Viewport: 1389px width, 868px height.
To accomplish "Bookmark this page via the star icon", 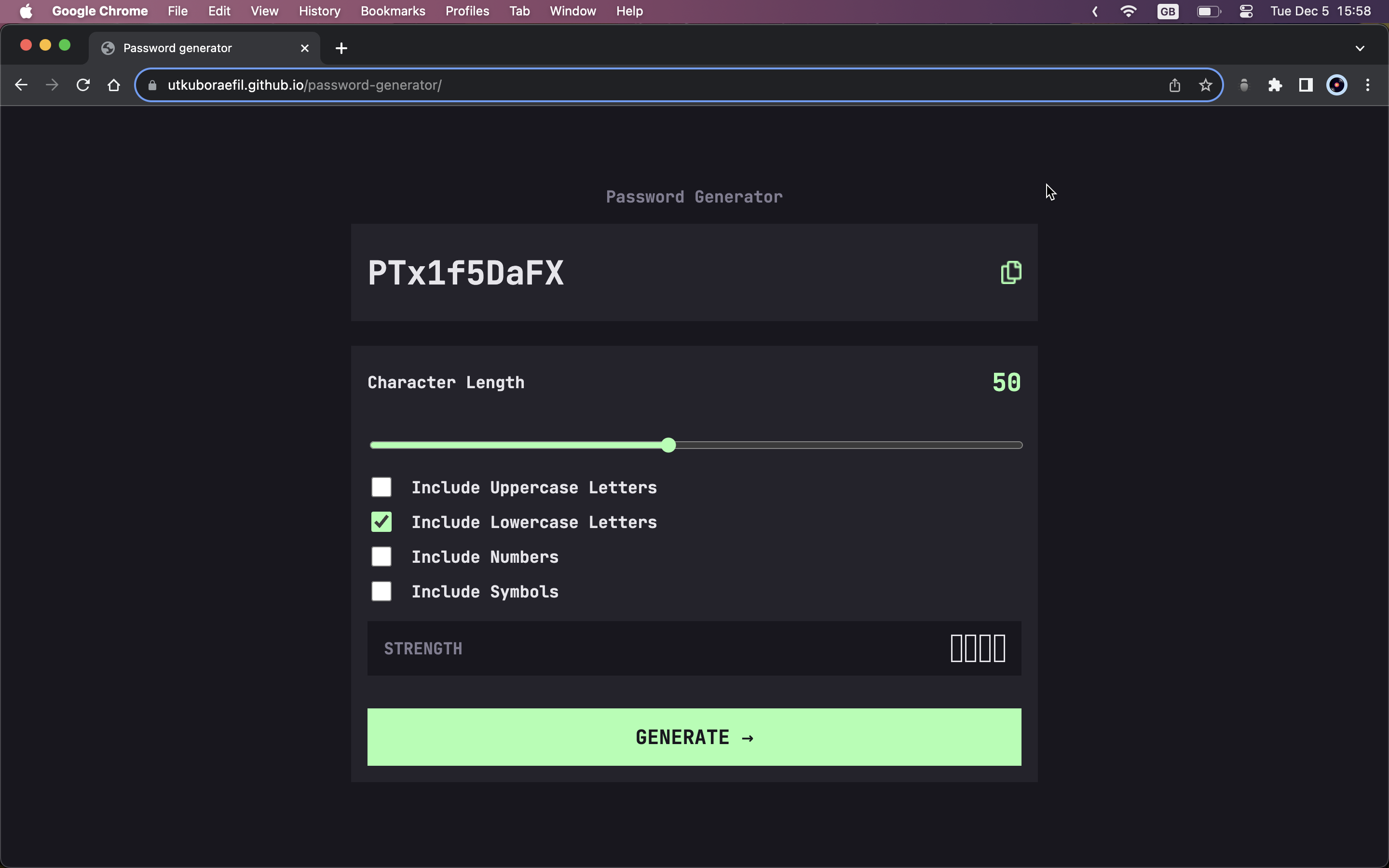I will (x=1205, y=84).
